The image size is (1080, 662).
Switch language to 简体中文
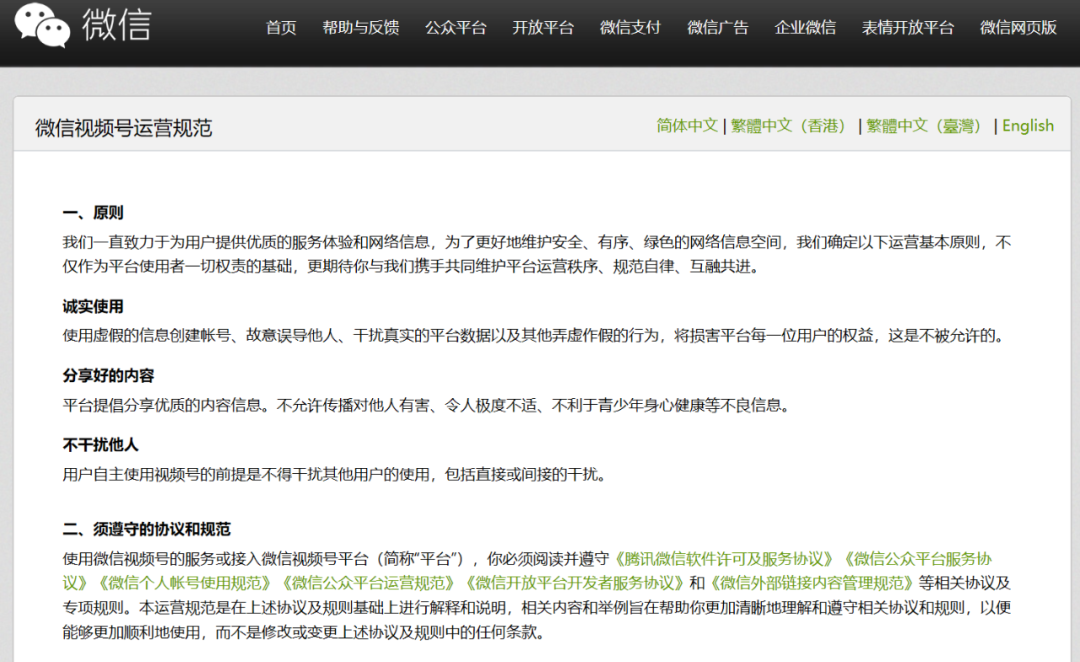point(687,125)
